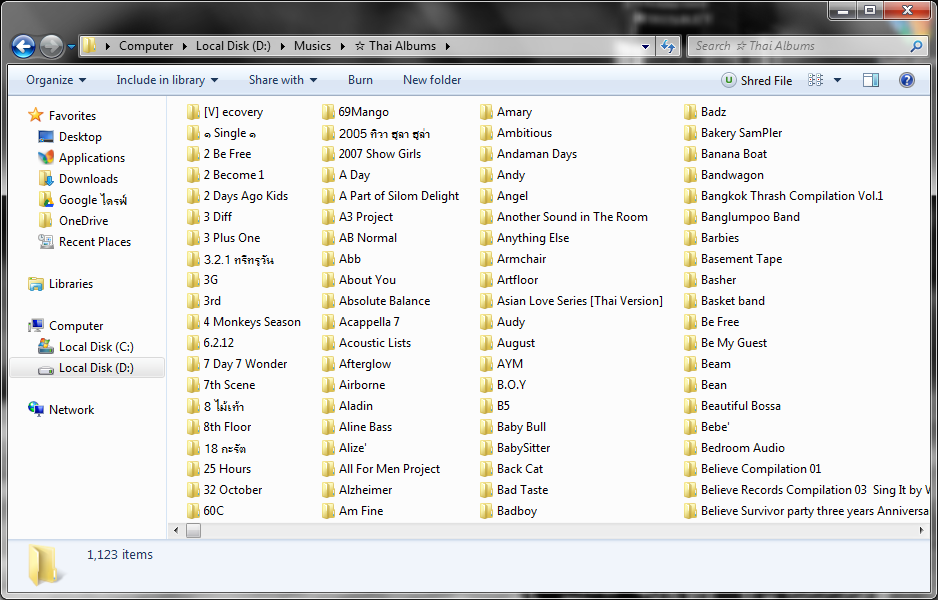Image resolution: width=938 pixels, height=600 pixels.
Task: Select the 69Mango folder icon
Action: (328, 112)
